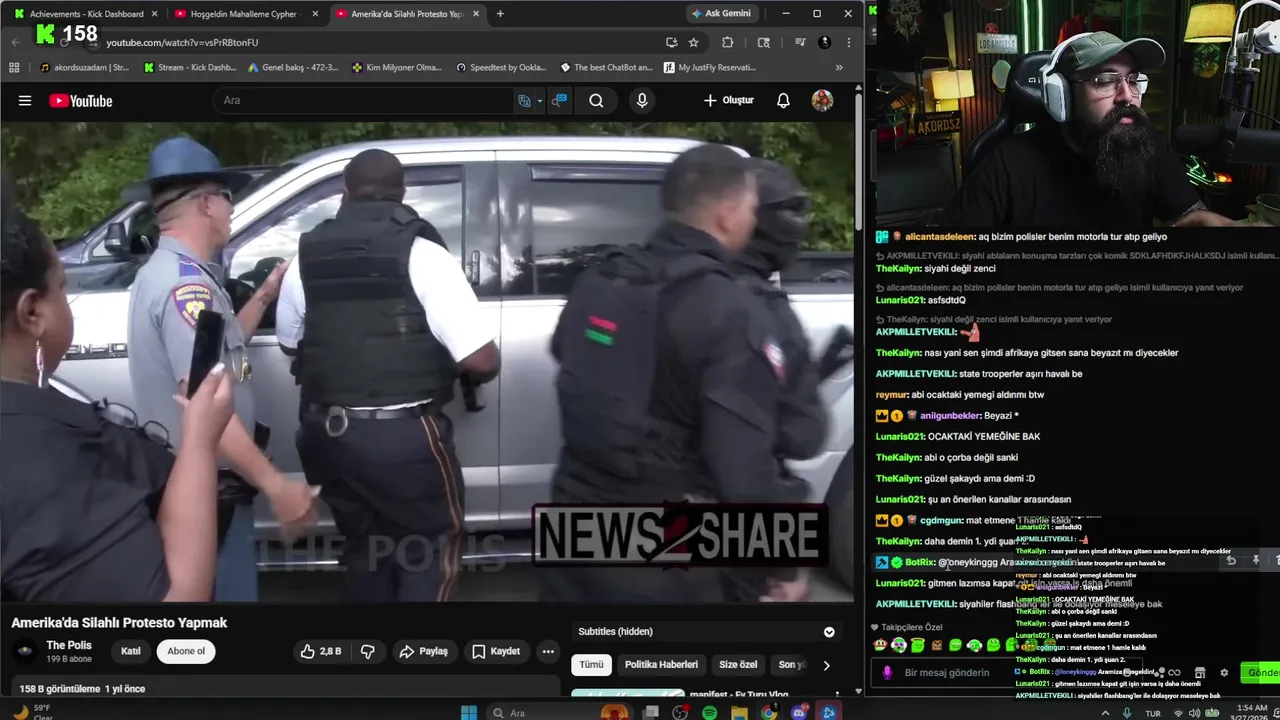Screen dimensions: 1280x720
Task: Open Spotify from the taskbar
Action: [x=709, y=712]
